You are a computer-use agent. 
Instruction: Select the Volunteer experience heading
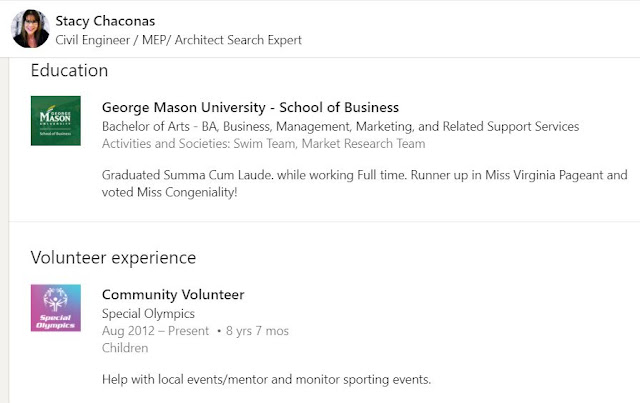click(113, 257)
